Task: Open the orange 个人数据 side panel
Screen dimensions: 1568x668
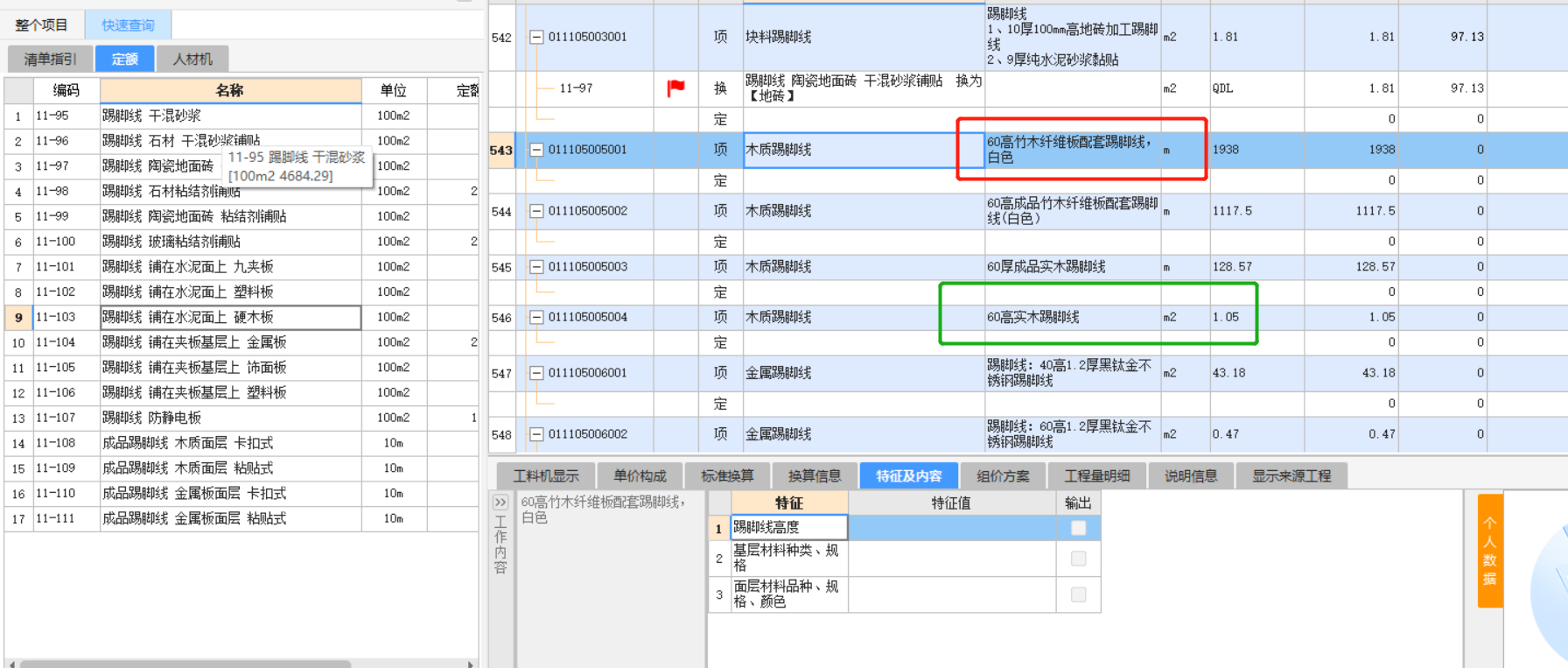Action: click(x=1490, y=551)
